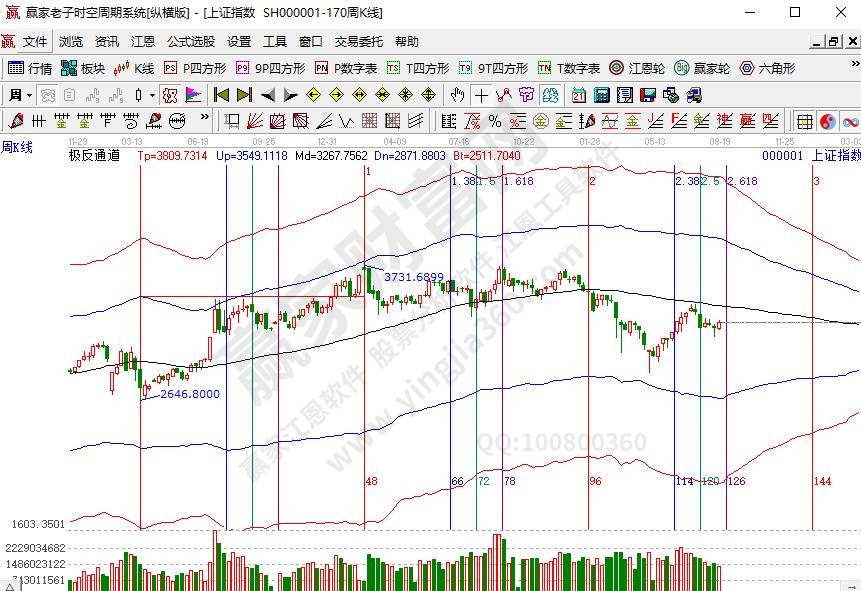Expand the candlestick chart type dropdown arrow
The height and width of the screenshot is (591, 861).
point(152,95)
